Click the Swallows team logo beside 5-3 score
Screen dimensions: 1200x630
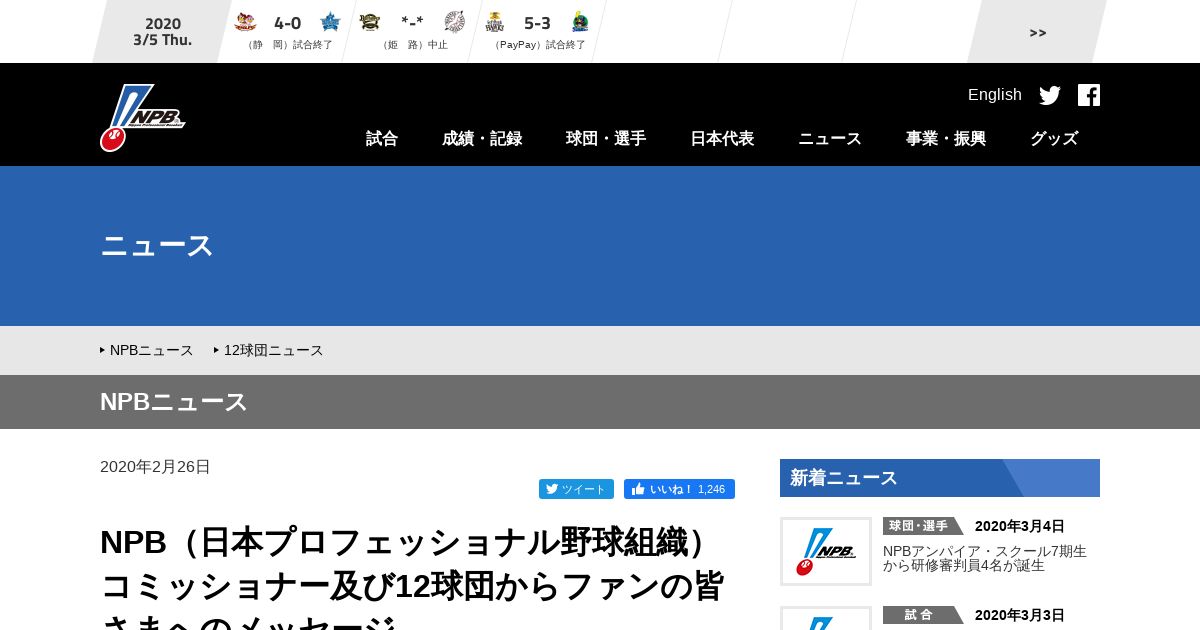click(x=580, y=22)
